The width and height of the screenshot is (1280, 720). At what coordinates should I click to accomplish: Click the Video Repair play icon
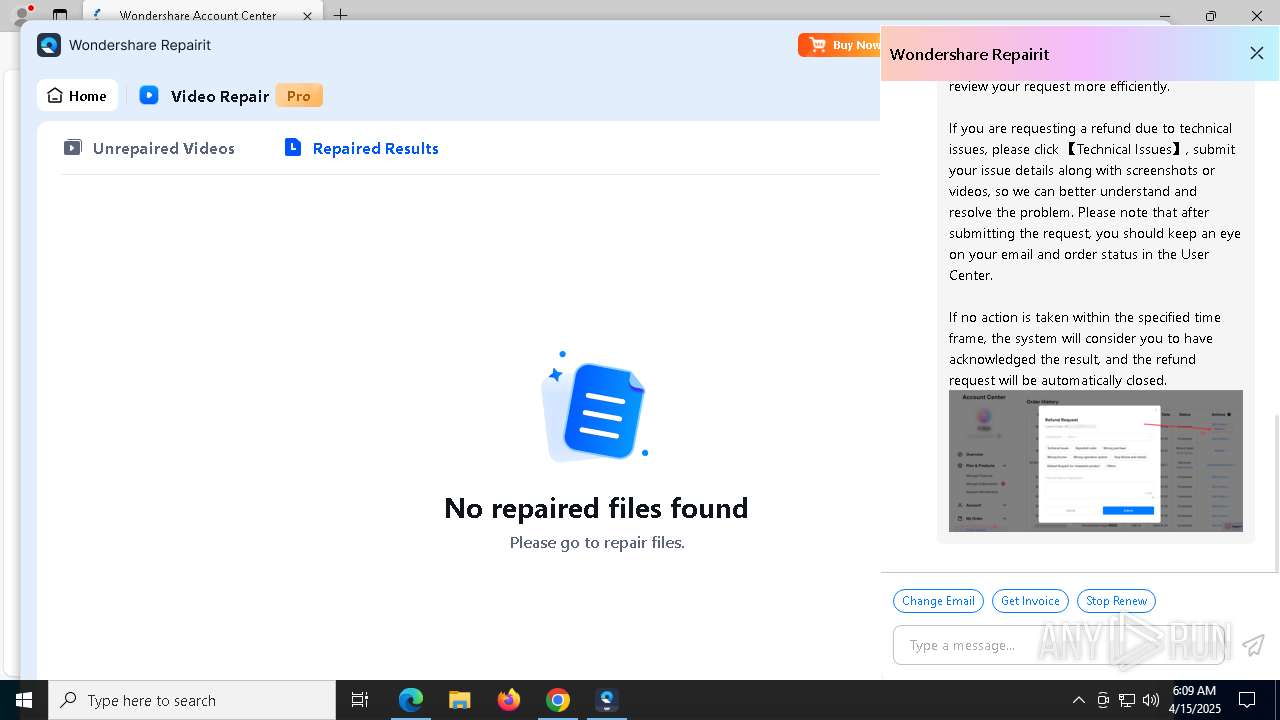(x=149, y=95)
